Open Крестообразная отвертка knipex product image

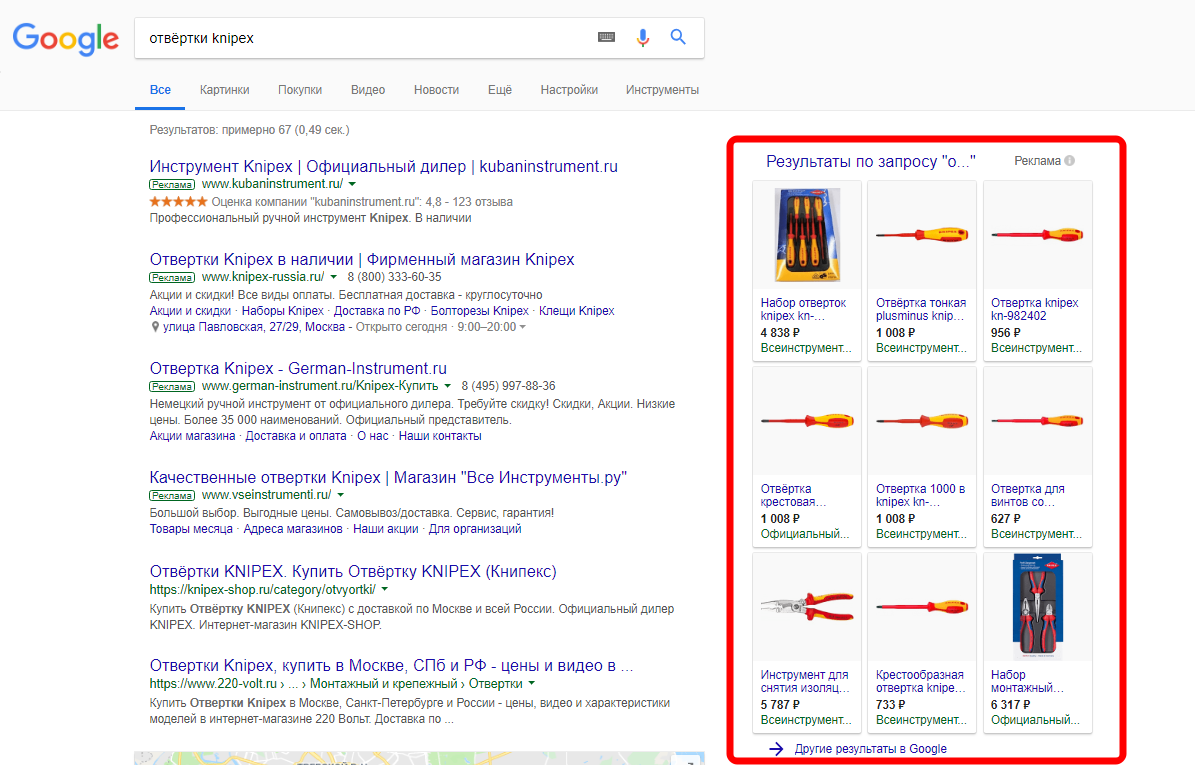click(x=922, y=607)
